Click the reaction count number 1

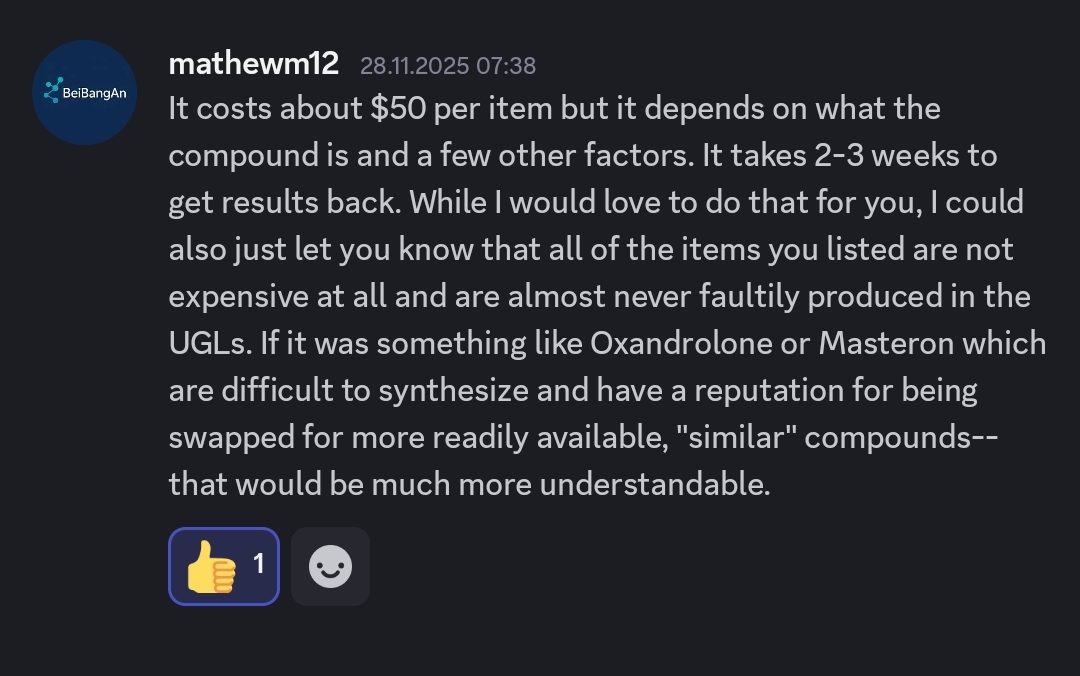click(x=258, y=564)
